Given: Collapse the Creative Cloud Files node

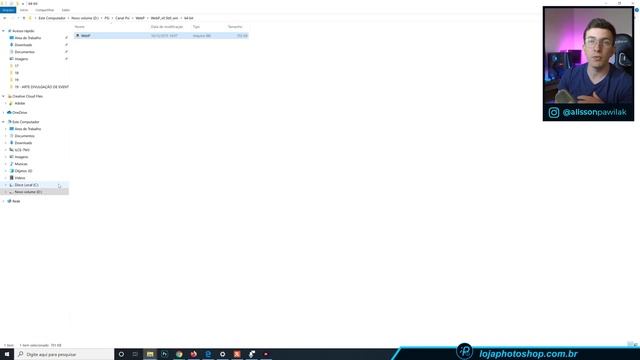Looking at the screenshot, I should pyautogui.click(x=4, y=96).
